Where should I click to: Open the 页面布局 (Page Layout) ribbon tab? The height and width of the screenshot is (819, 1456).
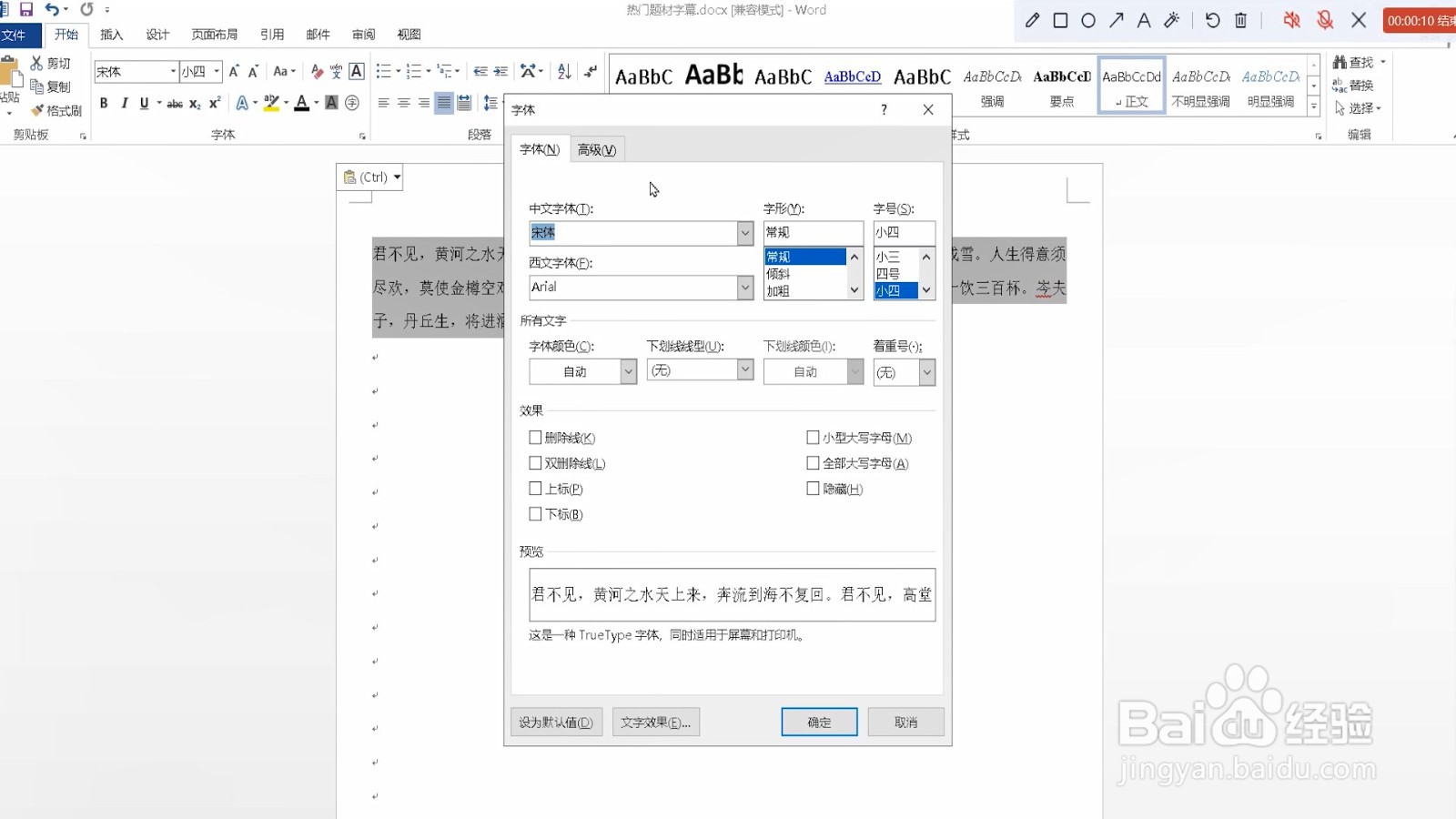click(215, 35)
